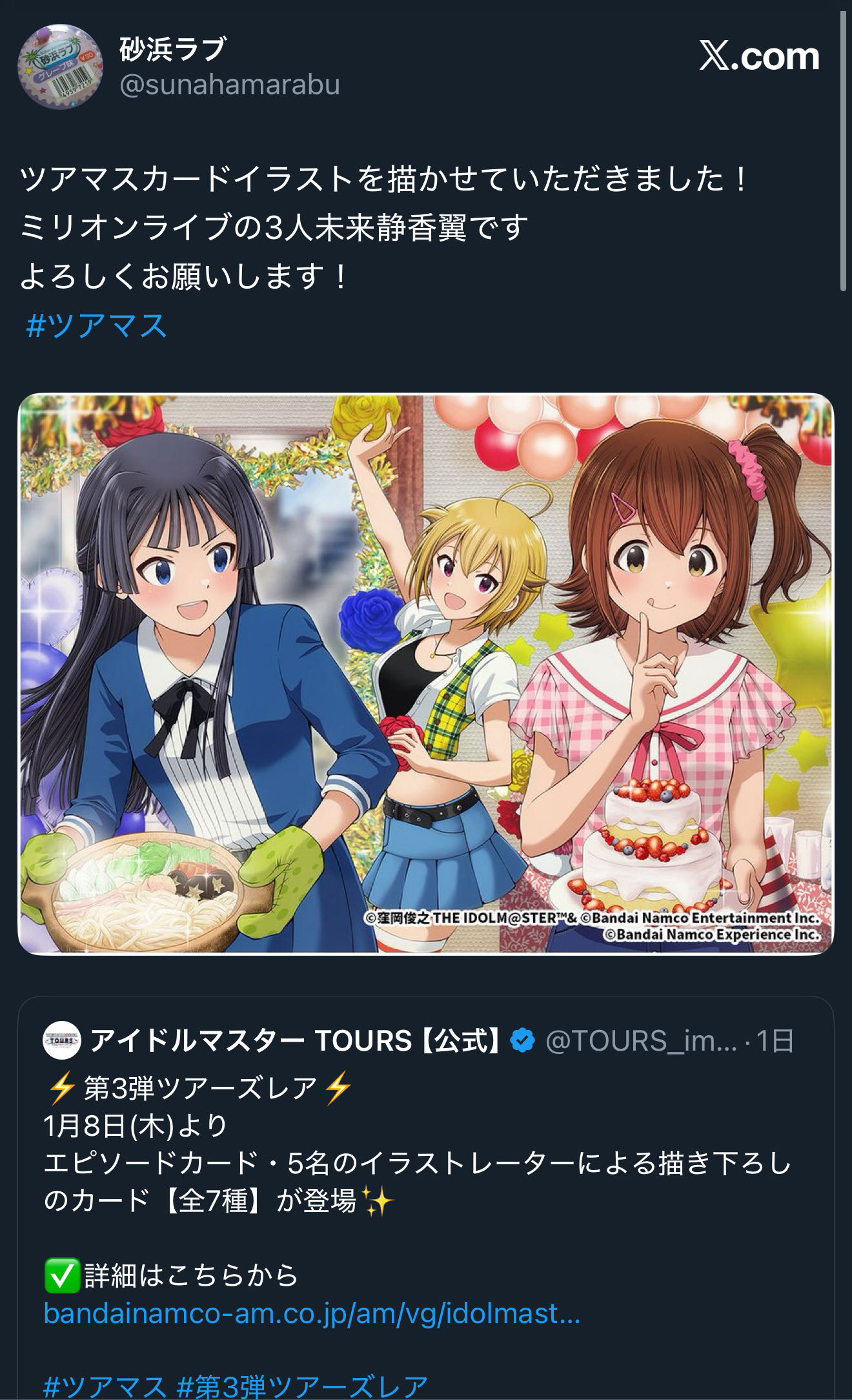The width and height of the screenshot is (852, 1400).
Task: Click the second lightning bolt emoji
Action: pyautogui.click(x=338, y=1088)
